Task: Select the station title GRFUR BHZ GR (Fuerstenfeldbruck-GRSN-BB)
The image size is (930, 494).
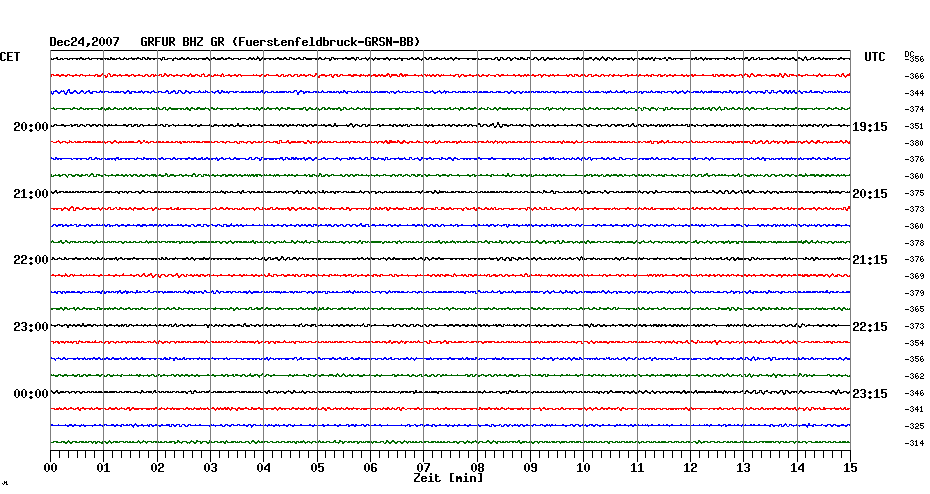Action: click(x=280, y=42)
